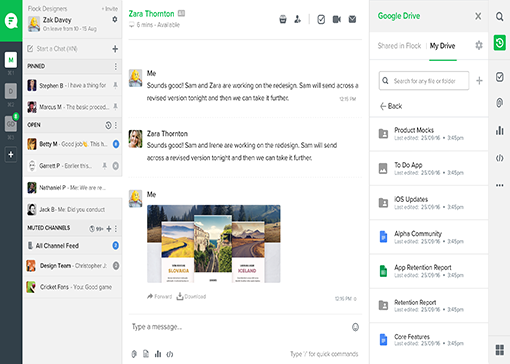
Task: Open the Jack B conversation
Action: click(73, 209)
